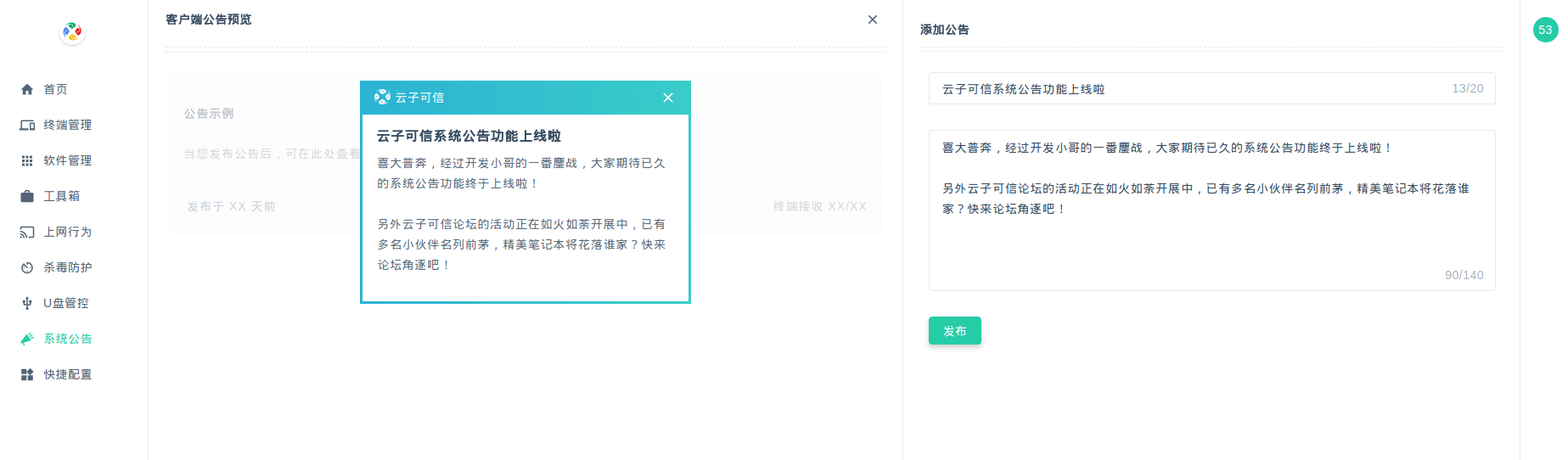Click the 添加公告 heading

(944, 30)
